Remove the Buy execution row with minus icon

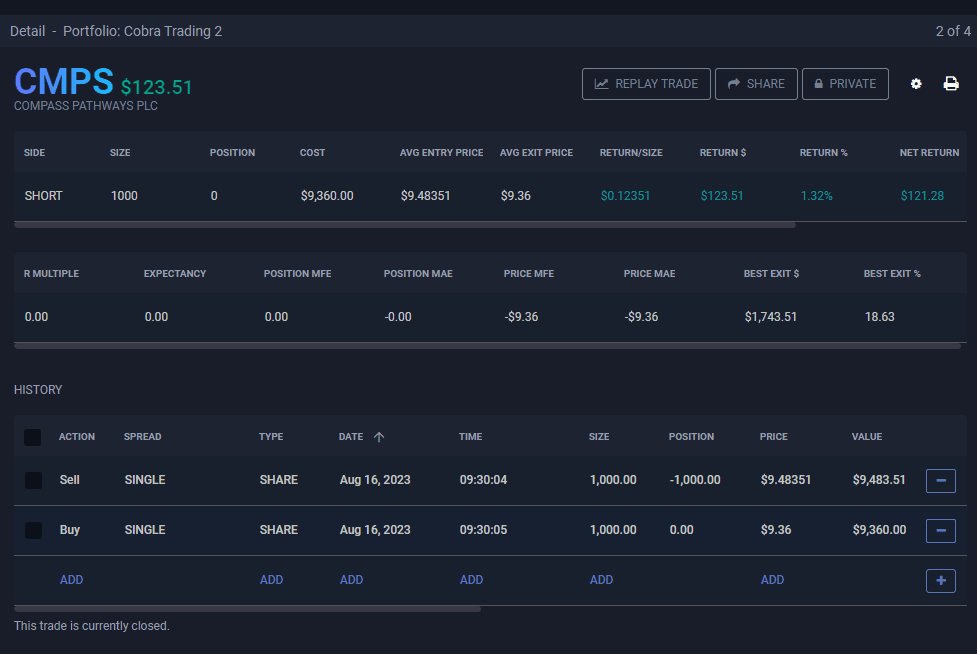(x=940, y=531)
